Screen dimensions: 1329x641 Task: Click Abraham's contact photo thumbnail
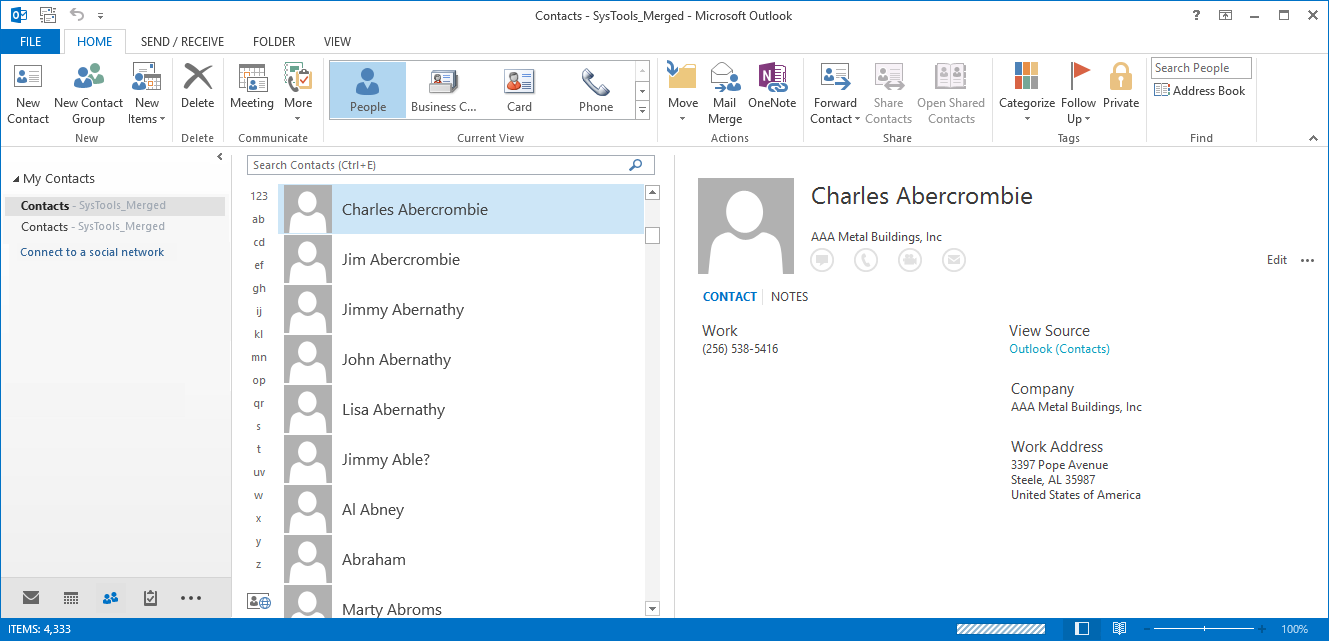(308, 559)
